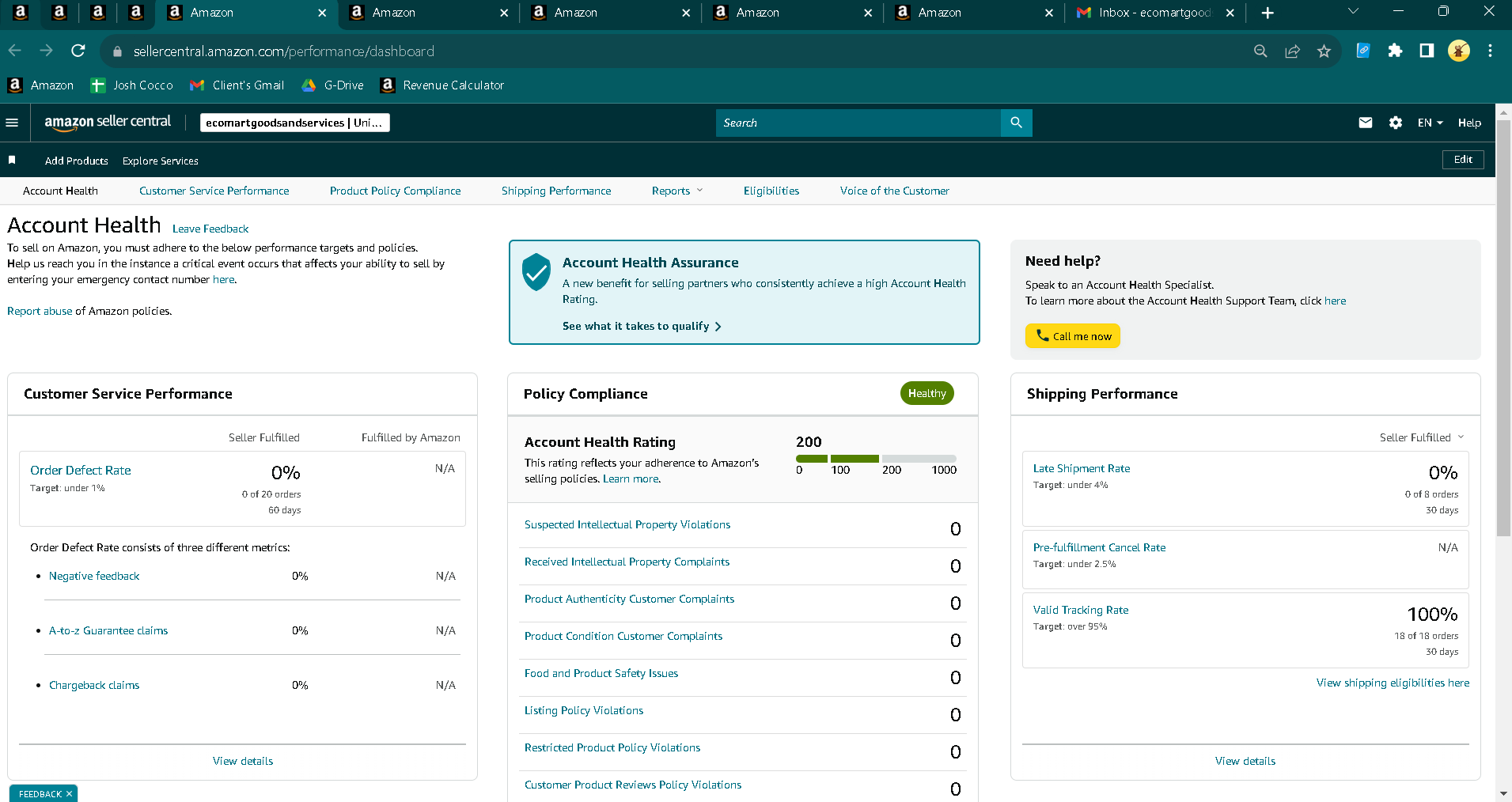Screen dimensions: 1512x802
Task: Open the EN language dropdown
Action: (1431, 123)
